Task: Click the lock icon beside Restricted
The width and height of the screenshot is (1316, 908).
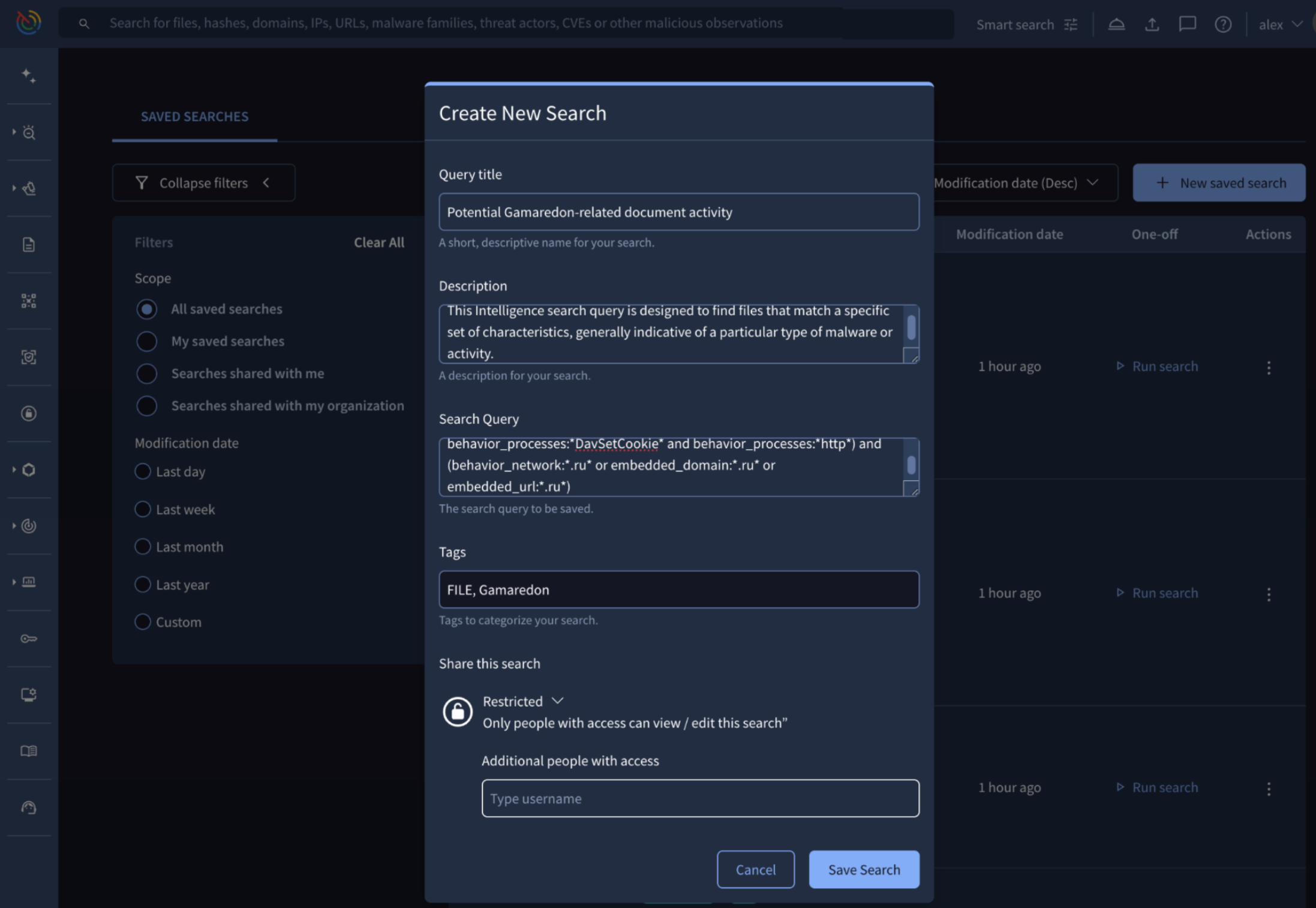Action: (458, 712)
